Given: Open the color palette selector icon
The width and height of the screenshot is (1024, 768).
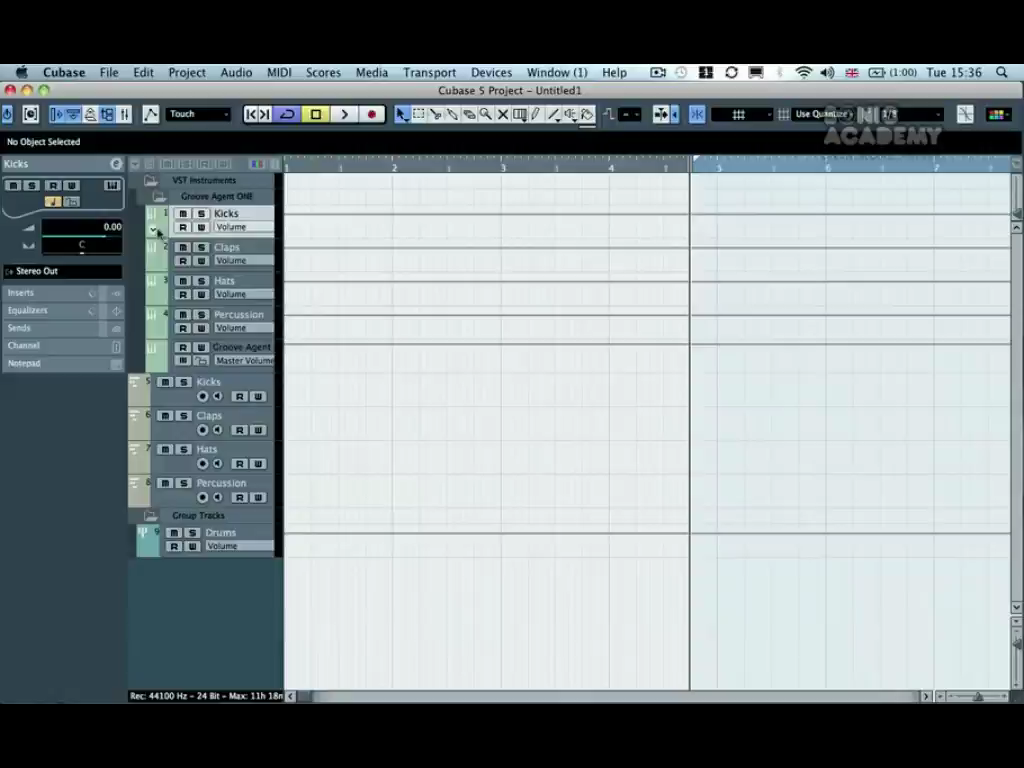Looking at the screenshot, I should coord(998,114).
